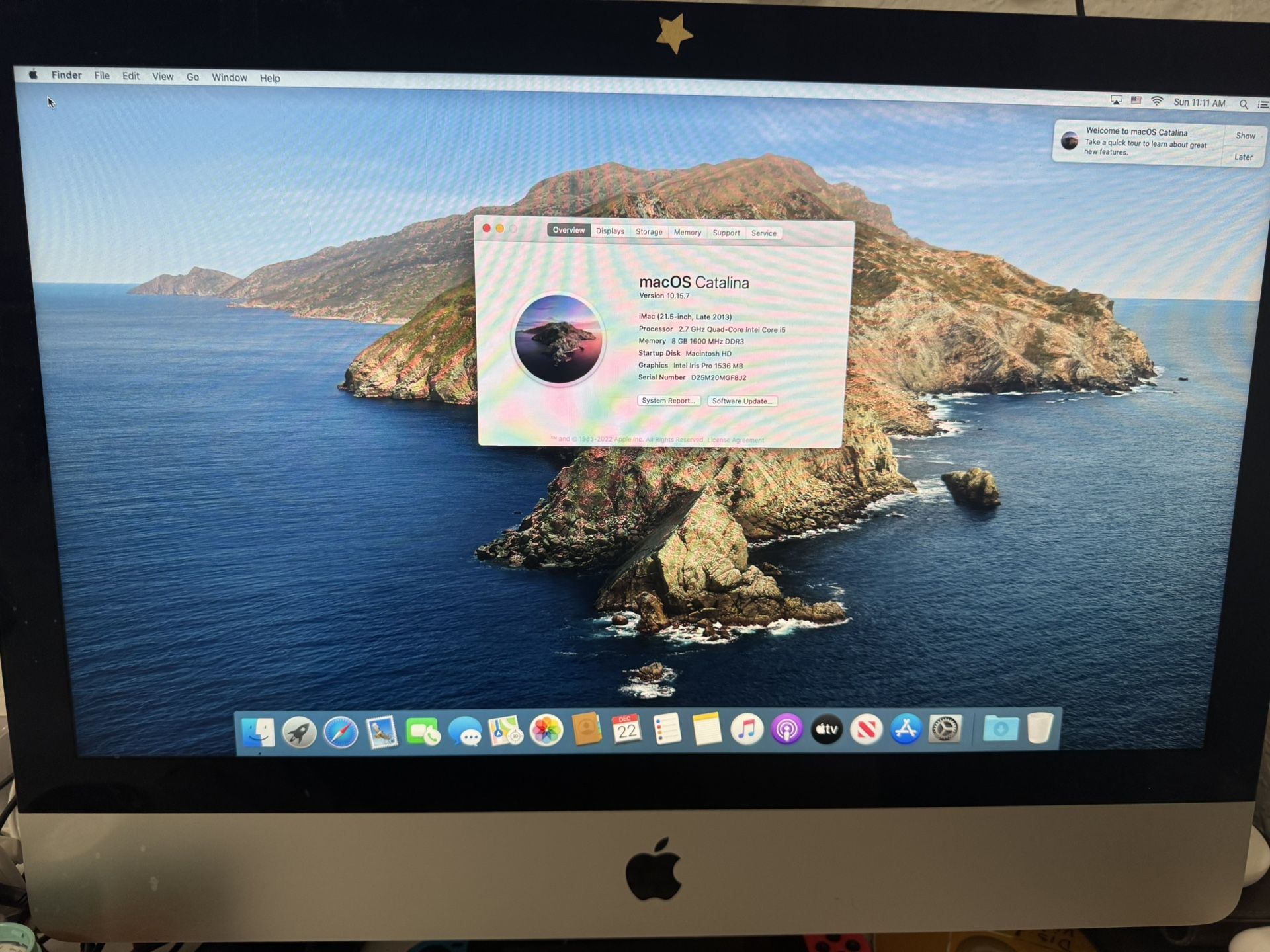The height and width of the screenshot is (952, 1270).
Task: Click Welcome to macOS Catalina notification text
Action: coord(1136,132)
